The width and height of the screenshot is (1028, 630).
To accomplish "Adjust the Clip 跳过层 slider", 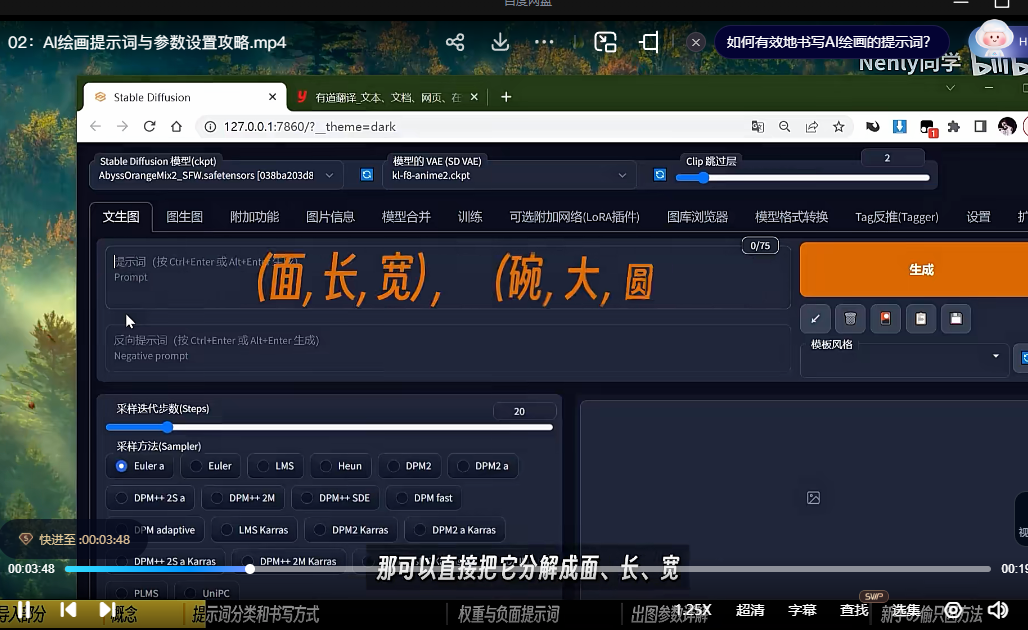I will point(802,178).
